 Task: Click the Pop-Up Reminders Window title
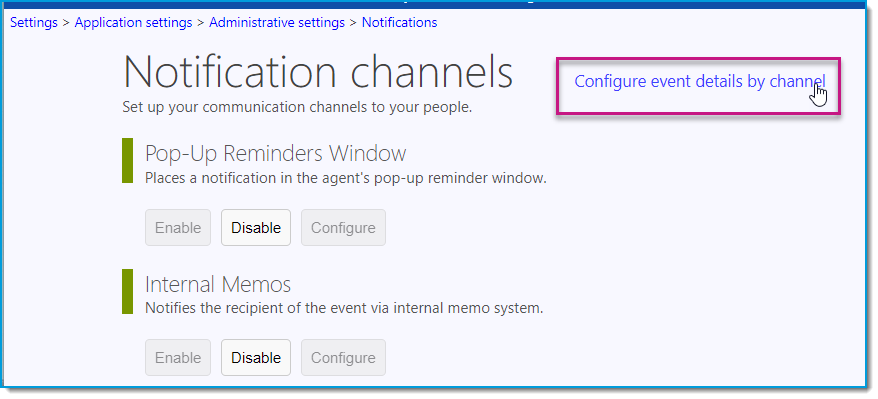click(275, 154)
